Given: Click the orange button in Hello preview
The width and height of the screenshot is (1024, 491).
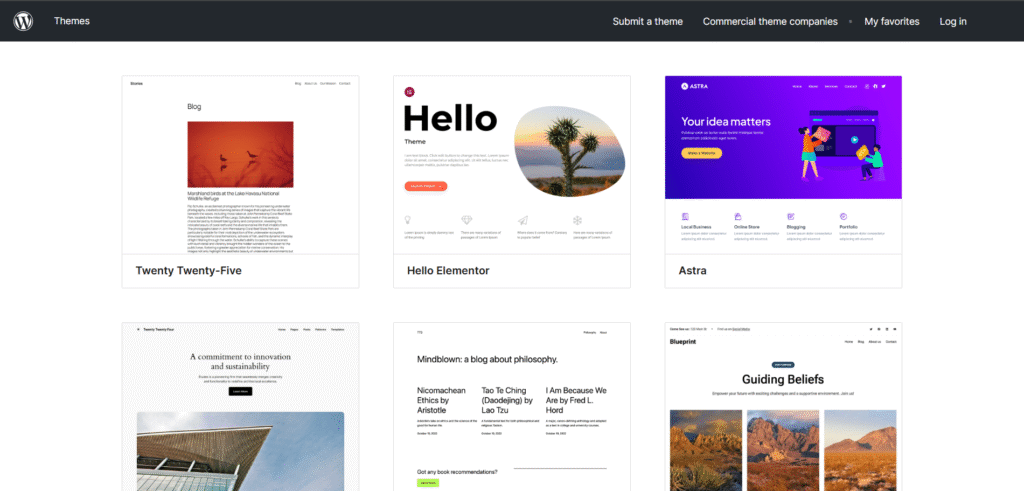Looking at the screenshot, I should 426,186.
